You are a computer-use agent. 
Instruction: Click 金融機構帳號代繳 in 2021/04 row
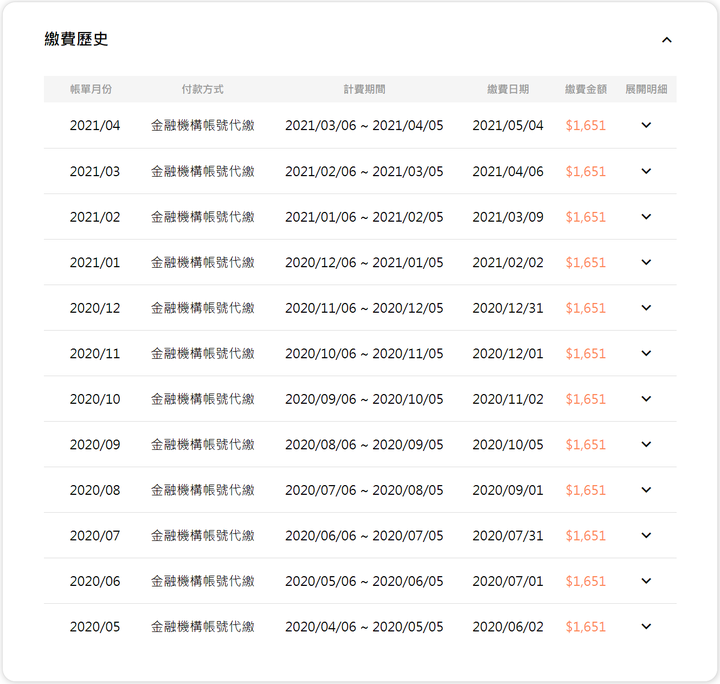(202, 125)
